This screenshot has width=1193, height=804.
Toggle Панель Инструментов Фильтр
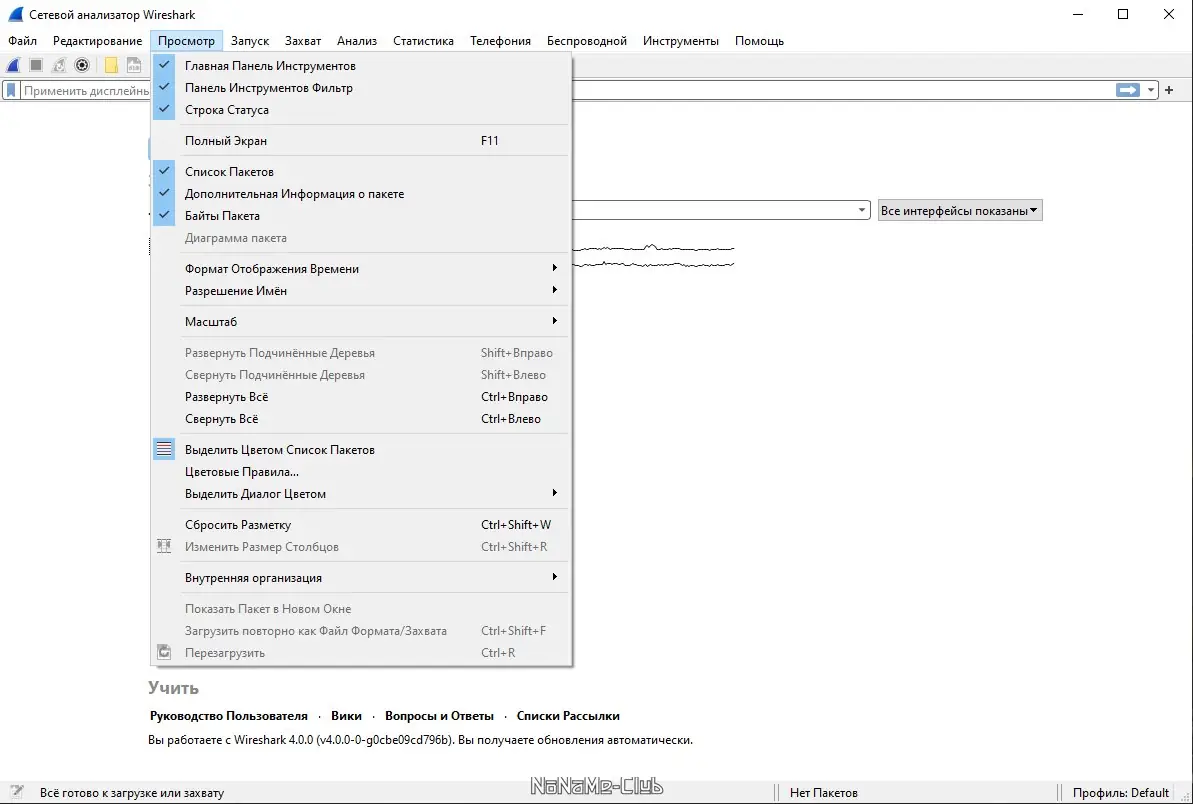click(360, 87)
